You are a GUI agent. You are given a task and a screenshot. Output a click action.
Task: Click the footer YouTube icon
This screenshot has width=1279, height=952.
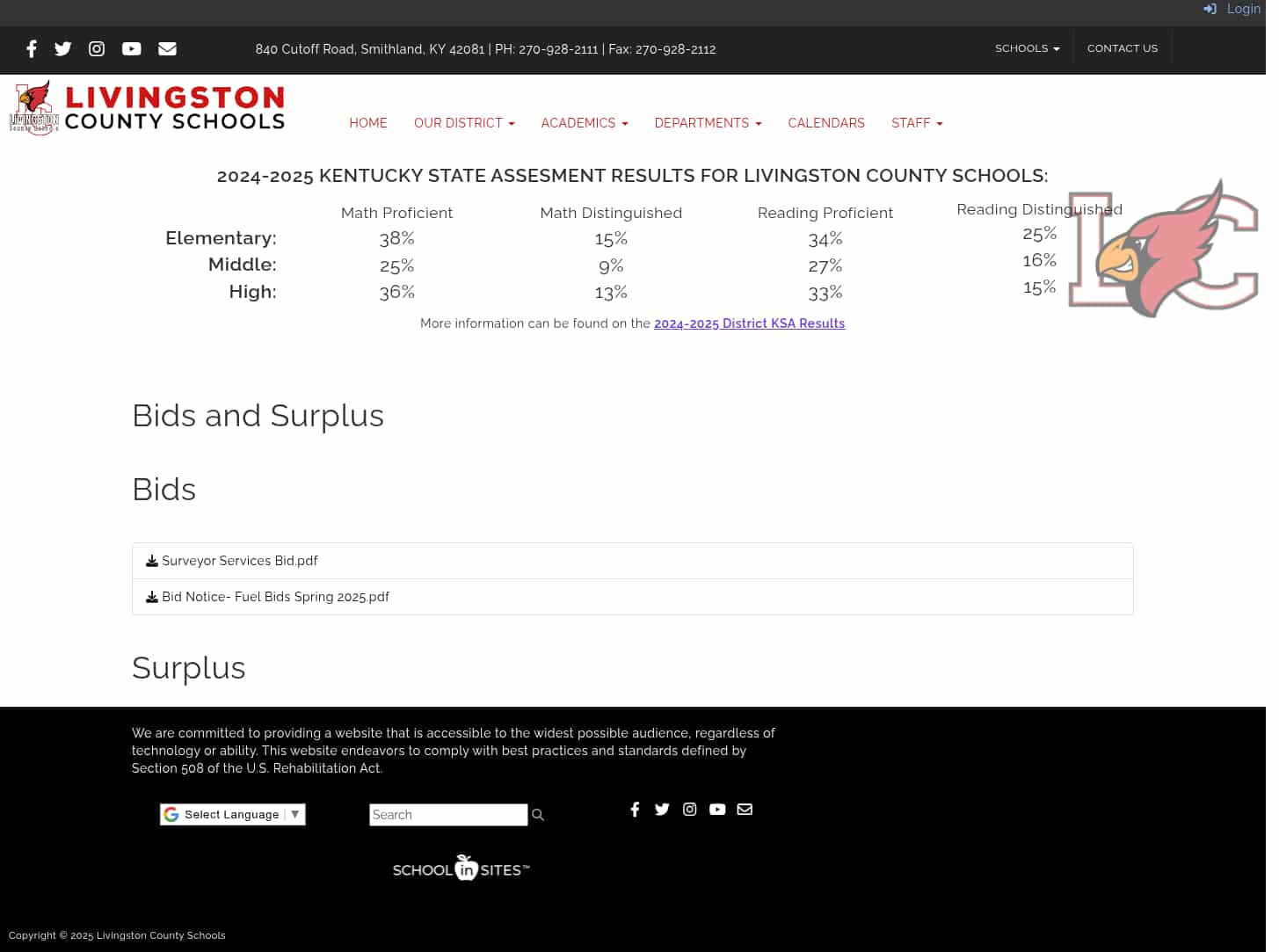tap(717, 810)
